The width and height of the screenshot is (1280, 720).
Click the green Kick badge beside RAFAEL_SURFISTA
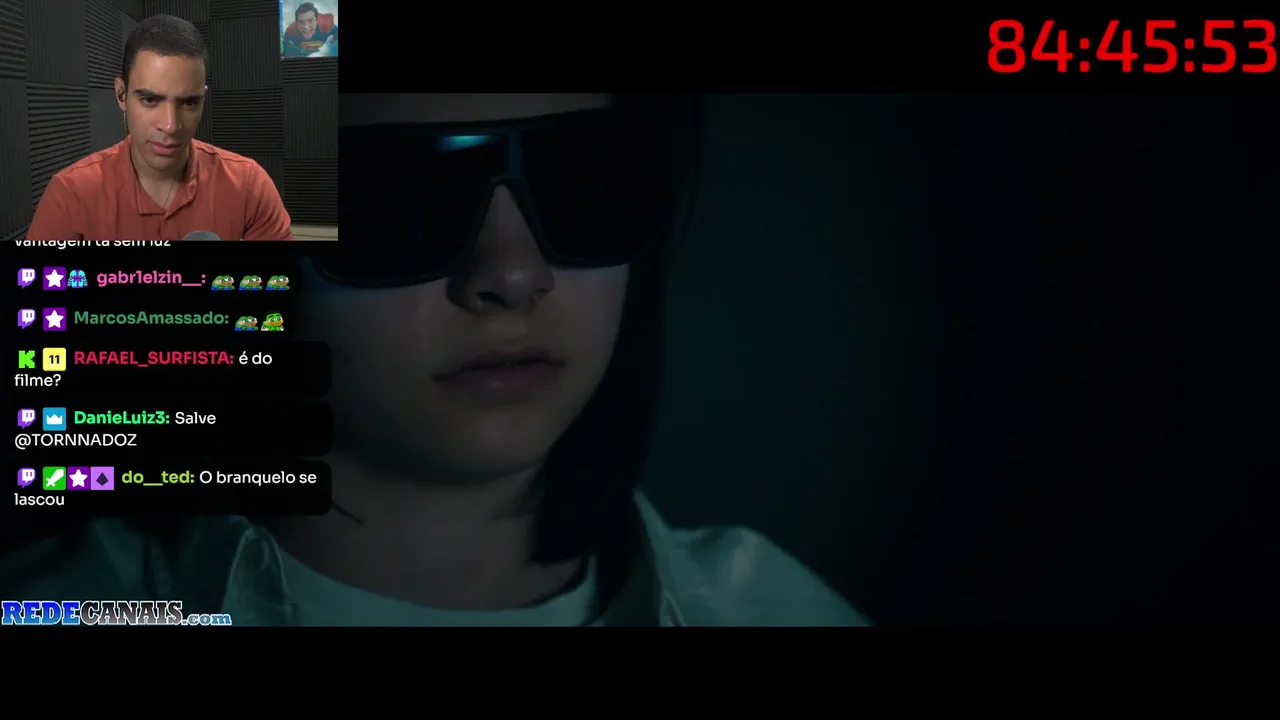tap(27, 358)
